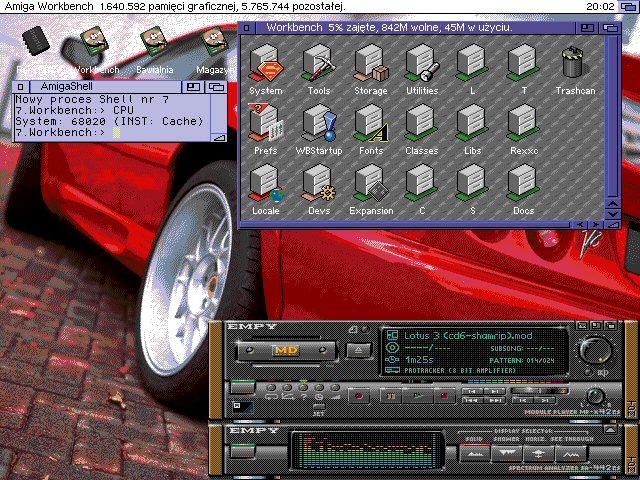Click the fast forward button
Screen dimensions: 640x480
494,400
